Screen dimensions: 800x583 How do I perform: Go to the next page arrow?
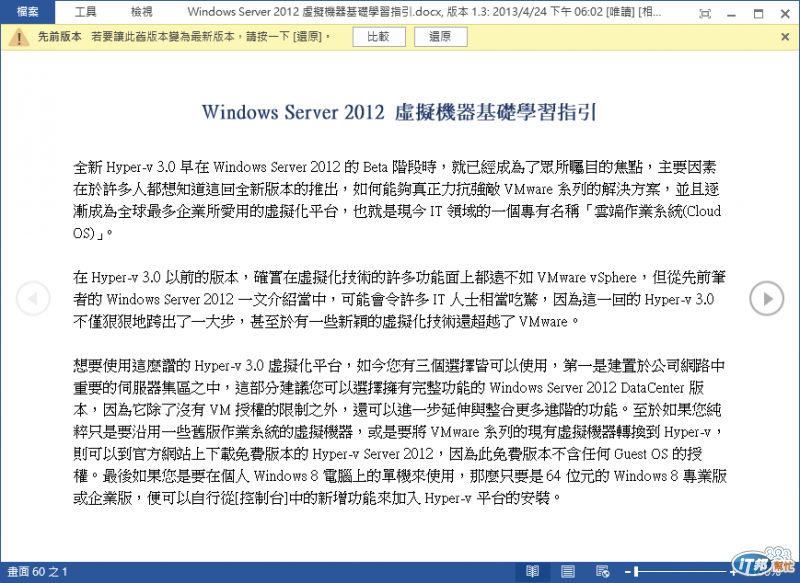(x=767, y=298)
